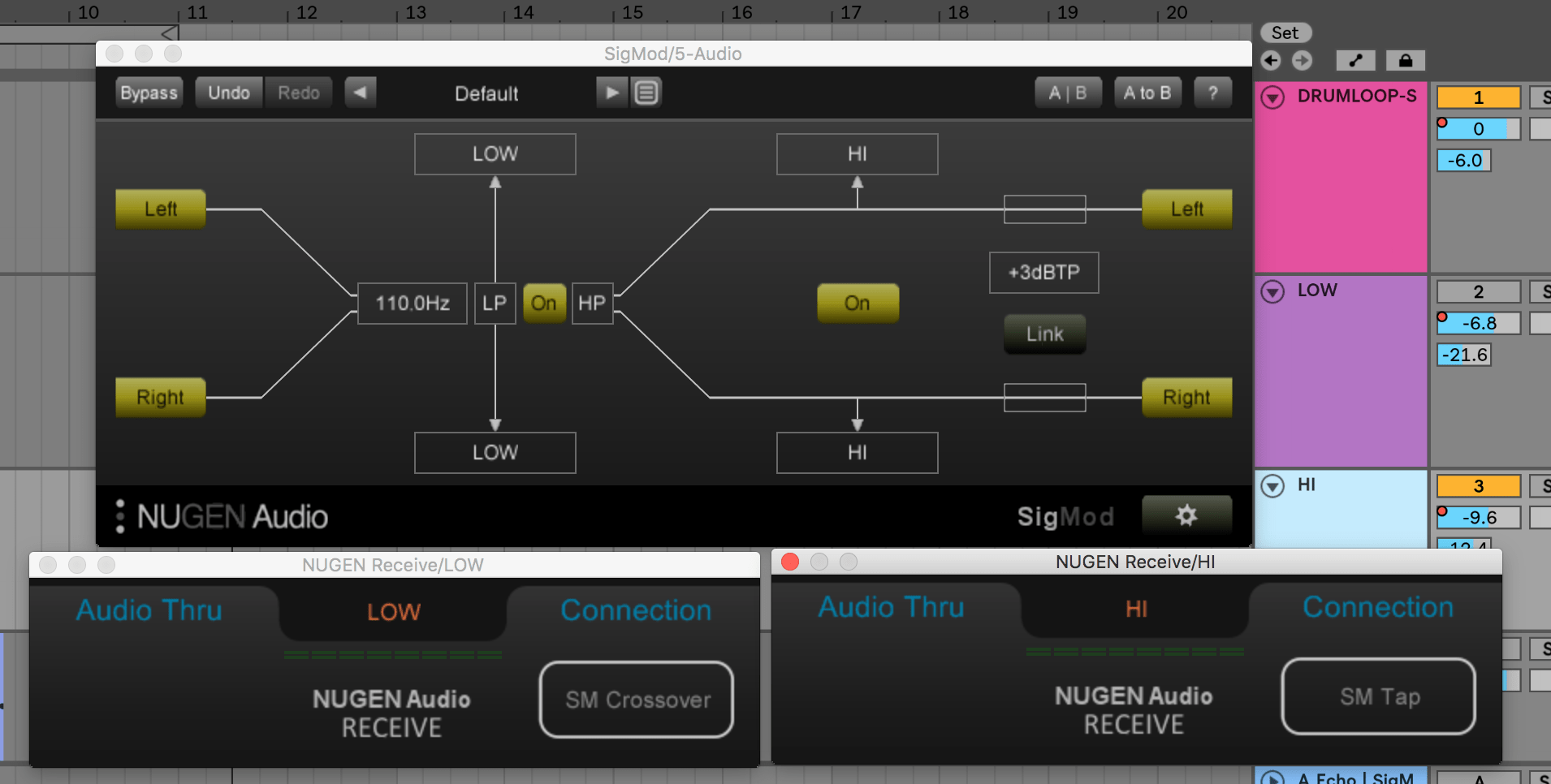
Task: Toggle SigMod Bypass button
Action: click(x=149, y=93)
